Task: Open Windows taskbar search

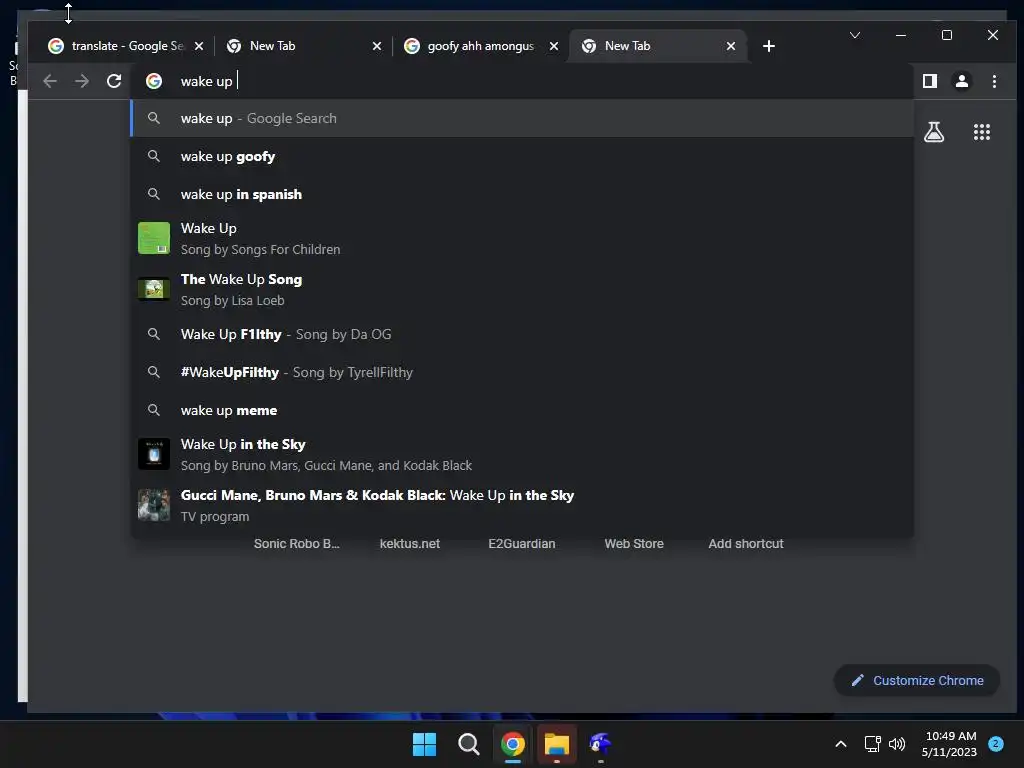Action: click(468, 744)
